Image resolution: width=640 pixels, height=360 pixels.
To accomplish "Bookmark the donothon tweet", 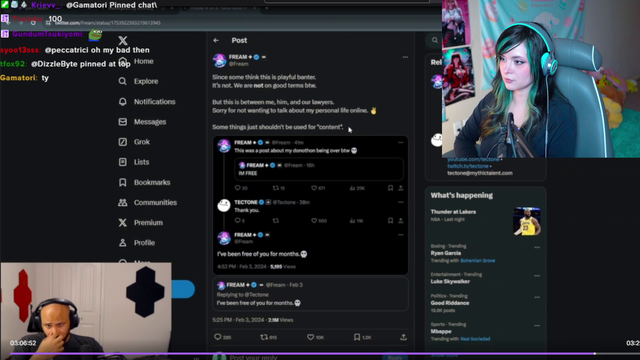I will (390, 188).
